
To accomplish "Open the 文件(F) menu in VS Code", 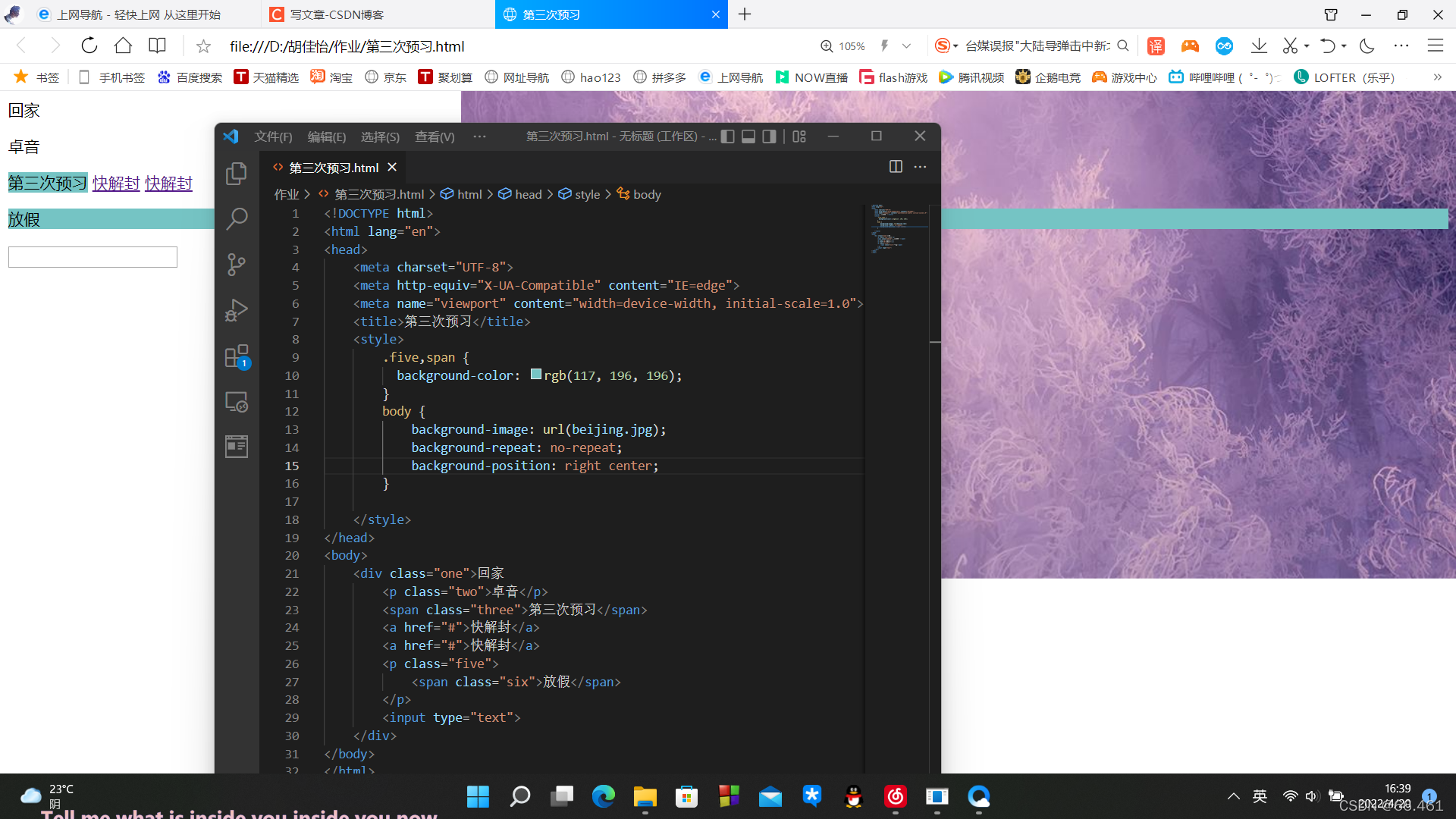I will point(273,136).
